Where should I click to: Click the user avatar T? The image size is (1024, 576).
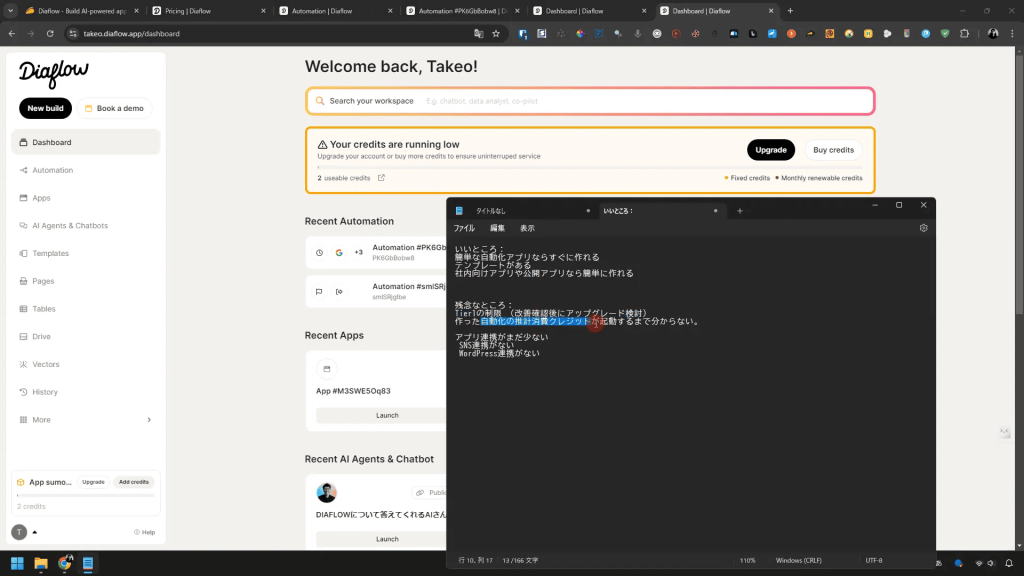[19, 532]
